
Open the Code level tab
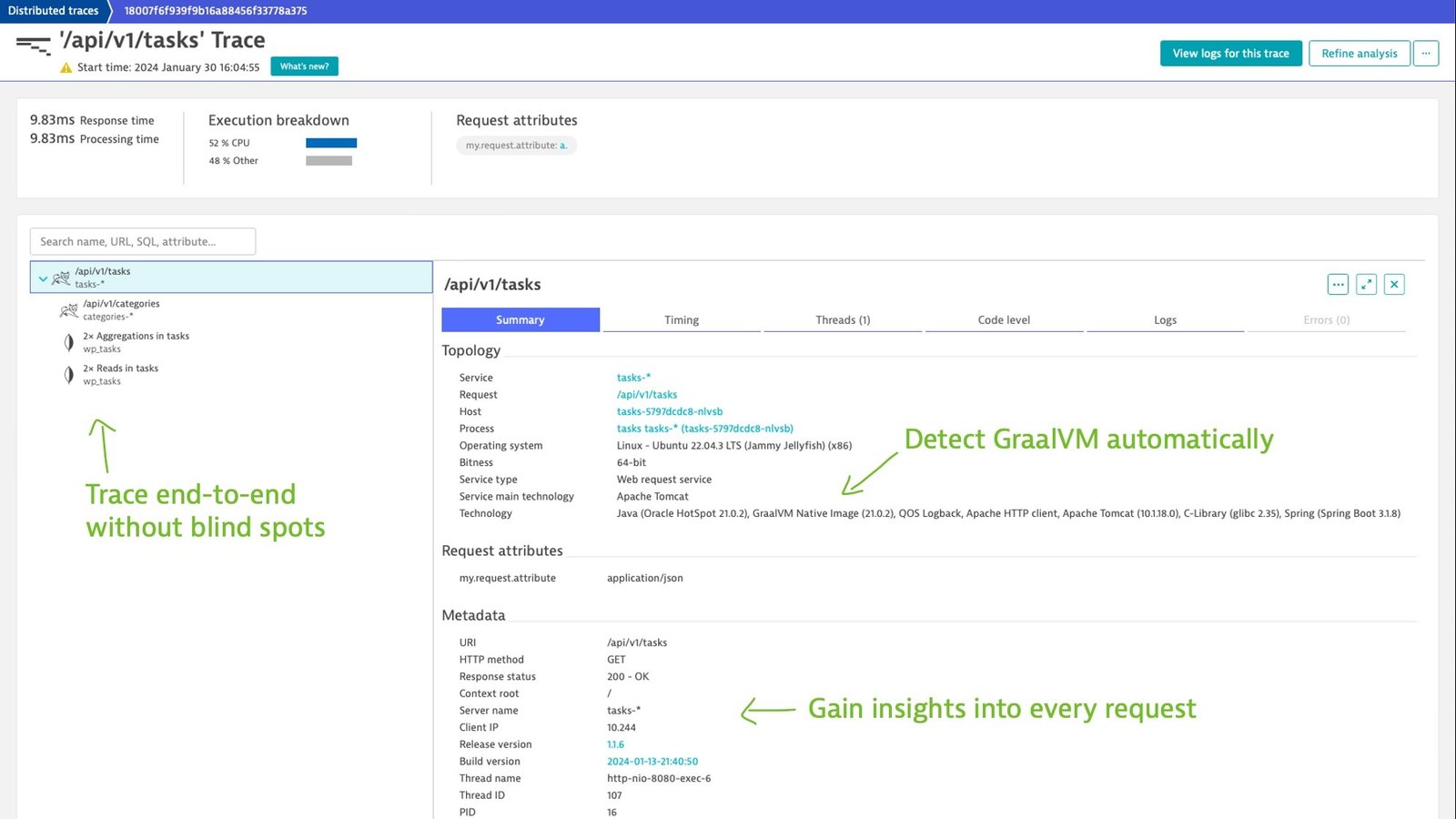[1004, 320]
